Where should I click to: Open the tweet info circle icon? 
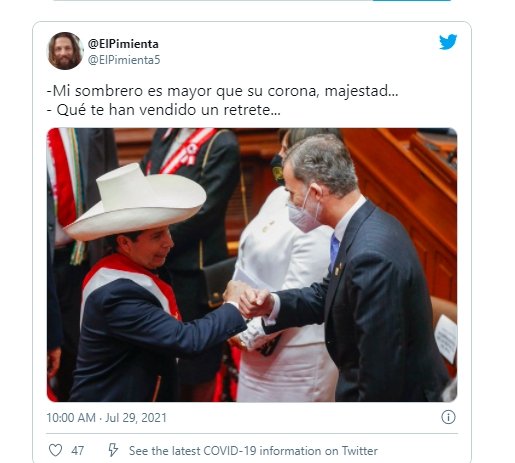point(448,417)
